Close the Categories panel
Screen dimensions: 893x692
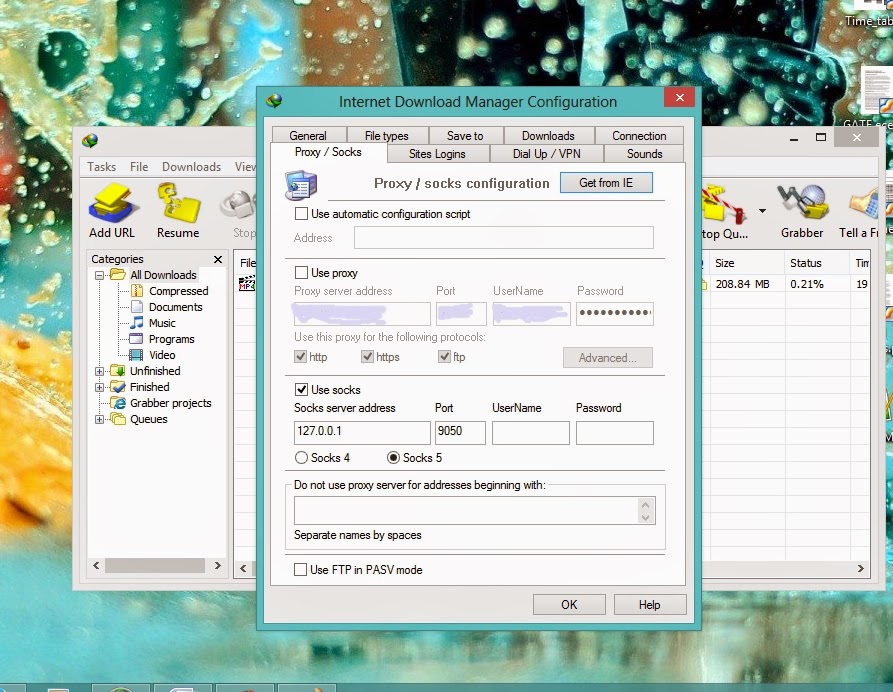click(x=218, y=259)
